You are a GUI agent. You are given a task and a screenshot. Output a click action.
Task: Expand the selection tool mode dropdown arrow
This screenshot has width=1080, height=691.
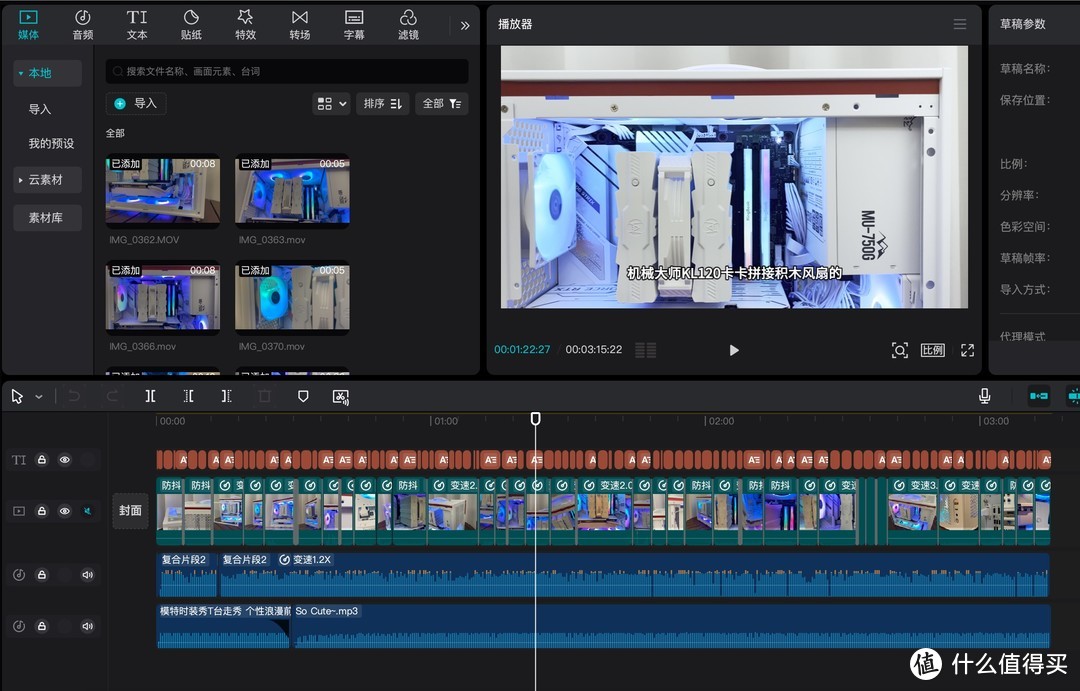point(39,397)
